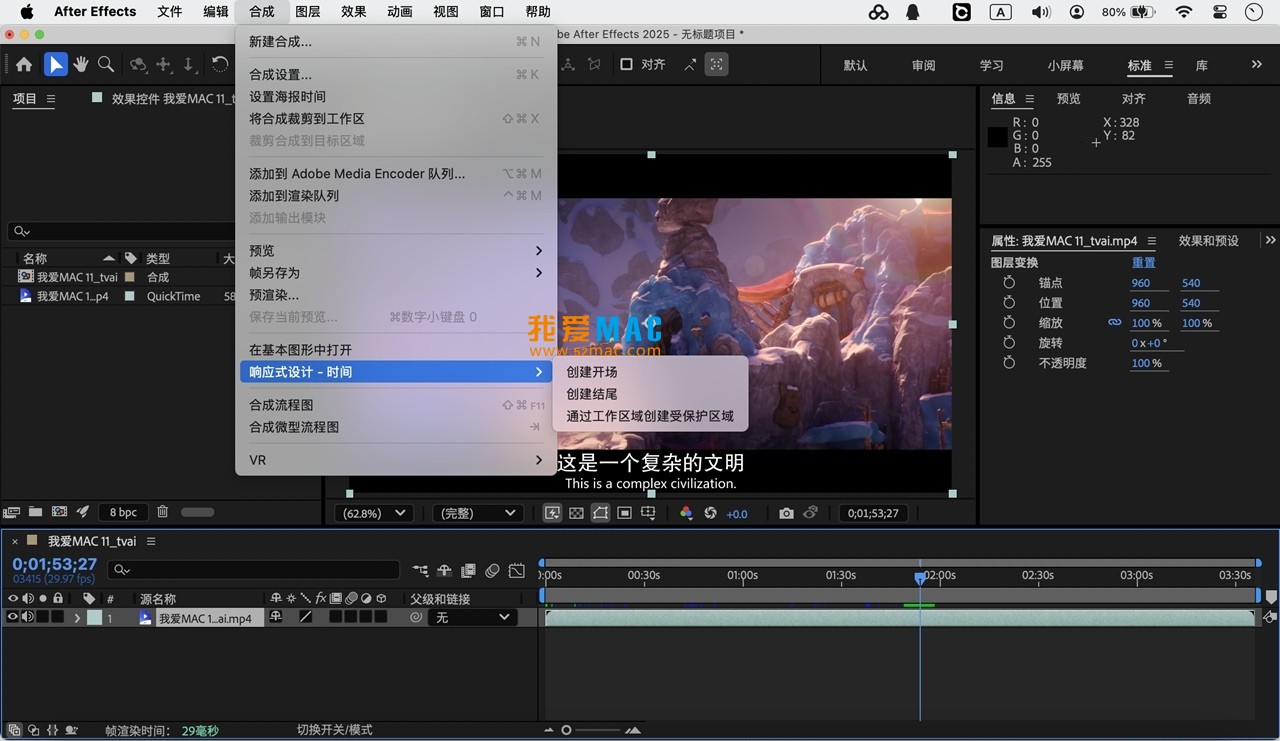
Task: Select the Orbit camera tool
Action: tap(138, 64)
